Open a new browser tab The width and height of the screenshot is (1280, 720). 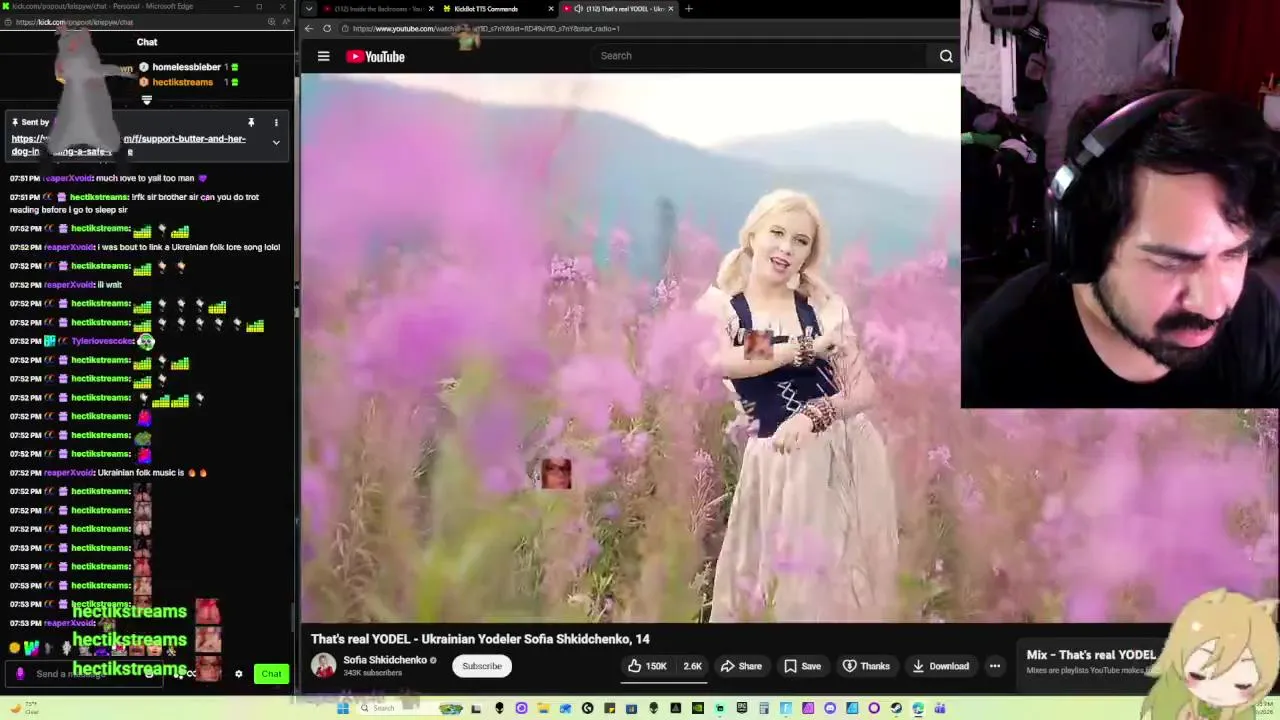tap(688, 9)
